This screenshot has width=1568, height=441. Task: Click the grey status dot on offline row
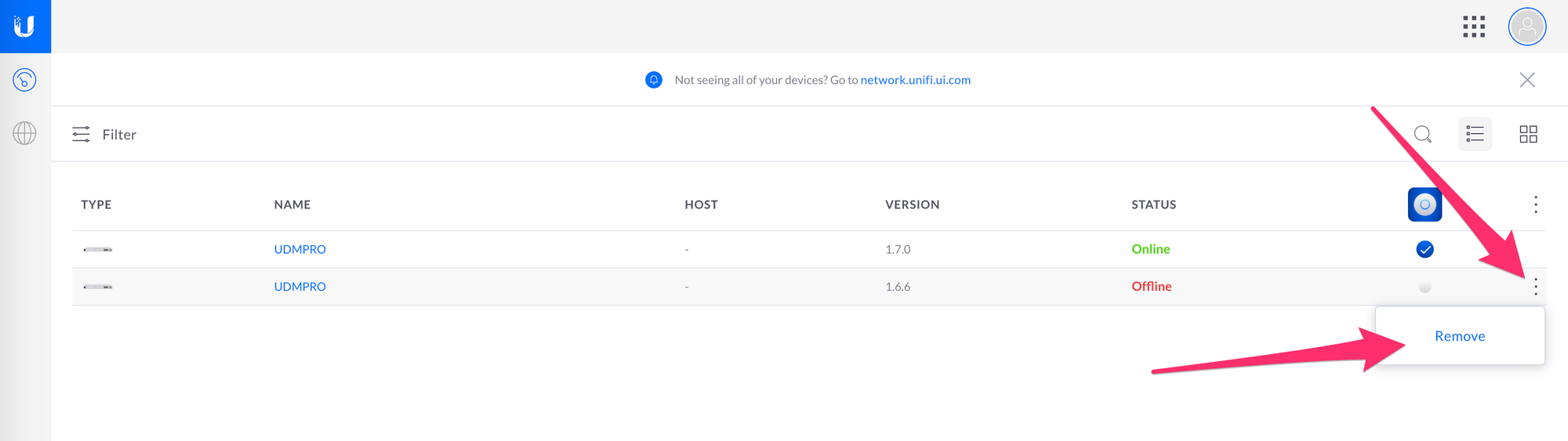[x=1425, y=287]
